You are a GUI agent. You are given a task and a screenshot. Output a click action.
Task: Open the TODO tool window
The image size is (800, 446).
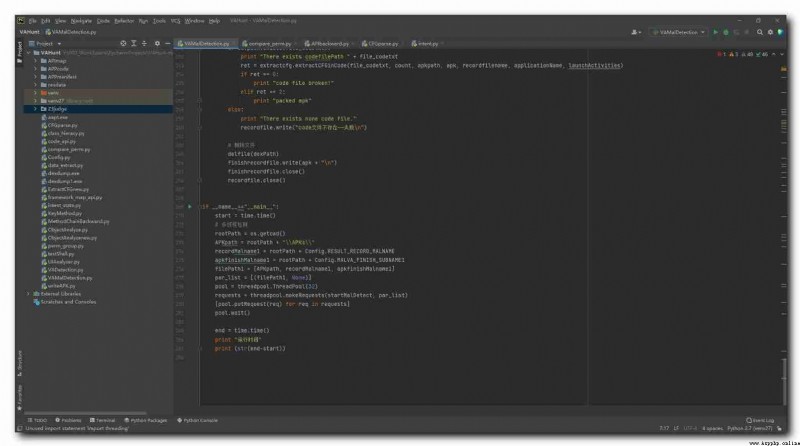[x=38, y=420]
